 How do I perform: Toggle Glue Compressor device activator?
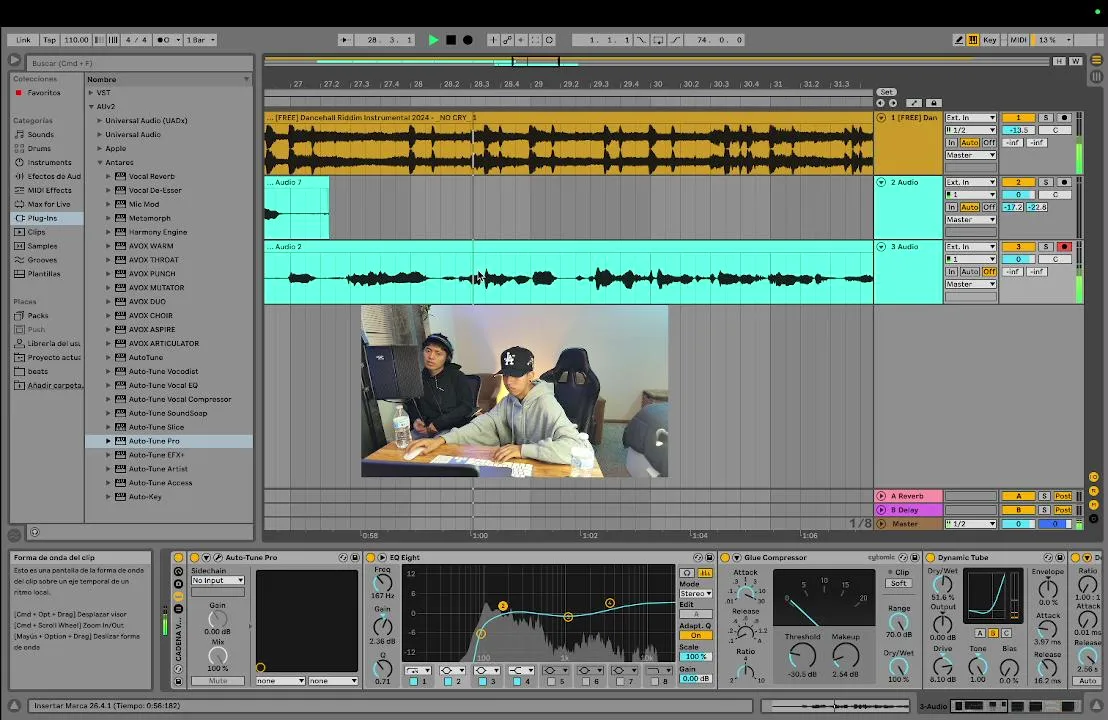click(x=724, y=557)
